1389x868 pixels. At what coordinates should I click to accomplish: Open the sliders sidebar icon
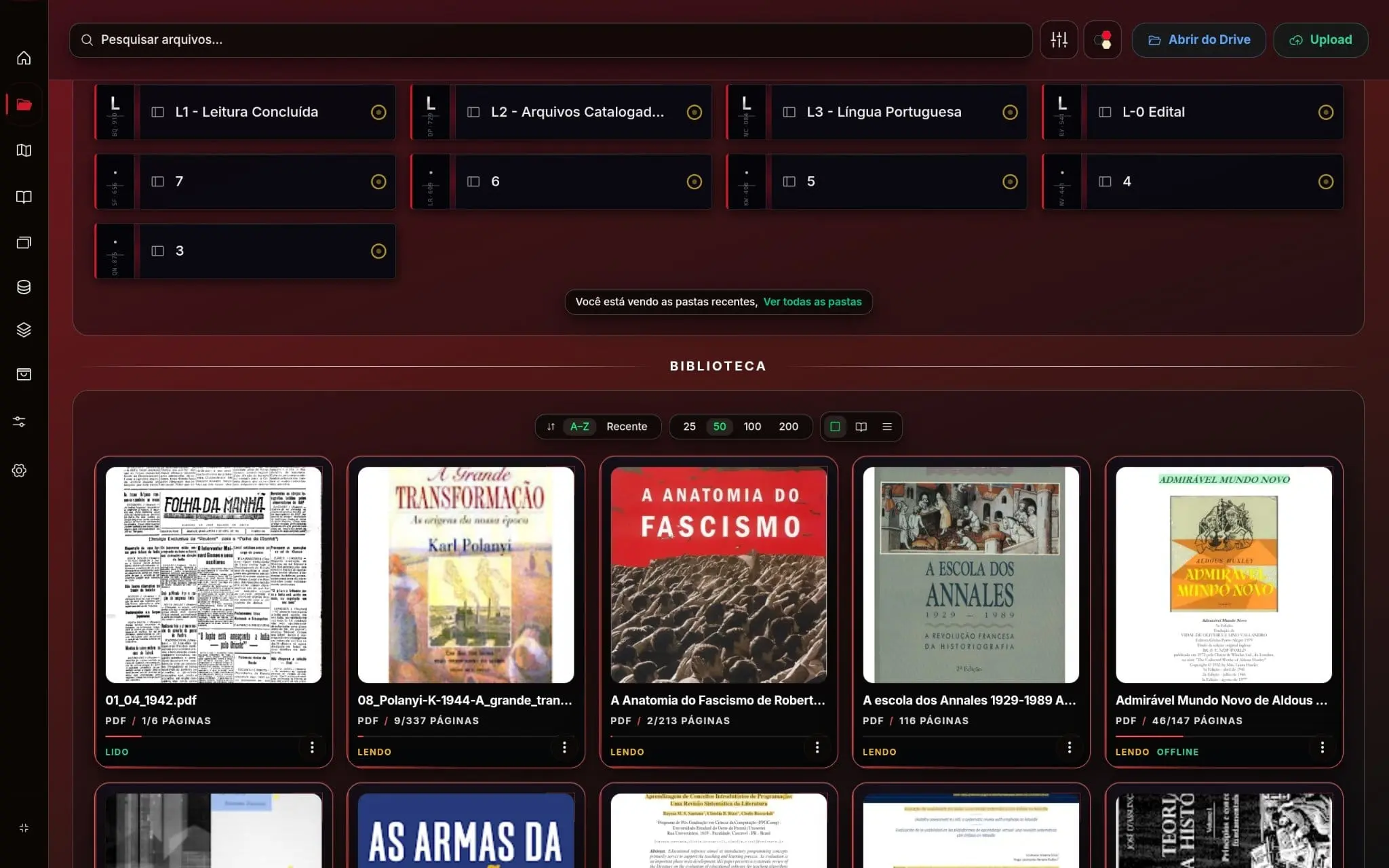(x=19, y=422)
